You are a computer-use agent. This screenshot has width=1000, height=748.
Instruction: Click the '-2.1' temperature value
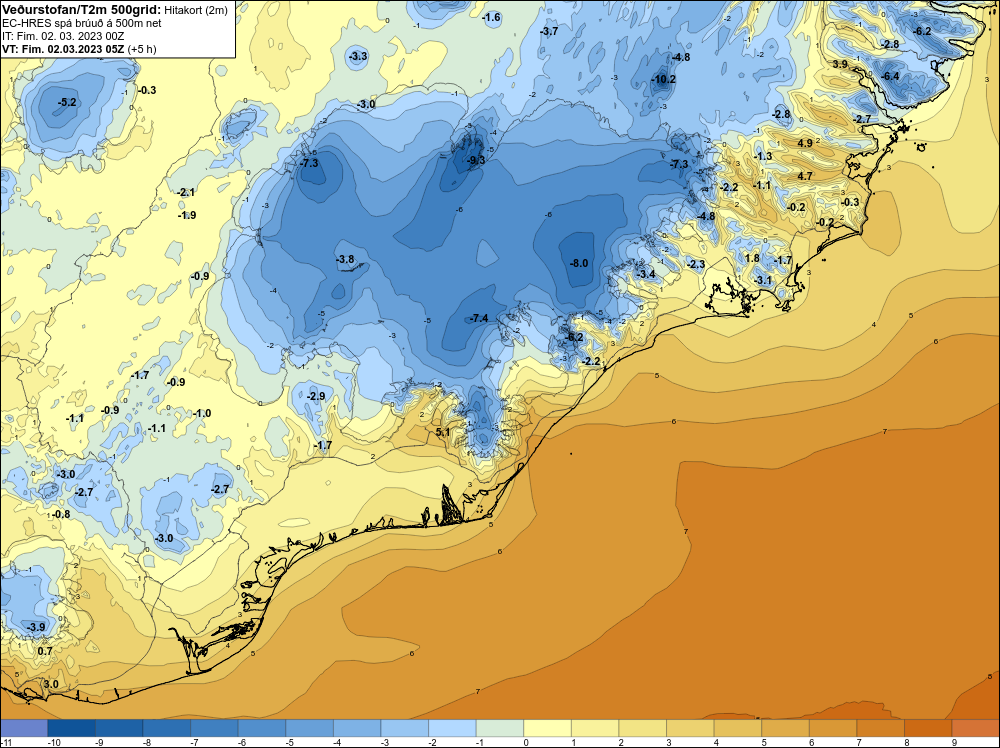click(x=186, y=192)
